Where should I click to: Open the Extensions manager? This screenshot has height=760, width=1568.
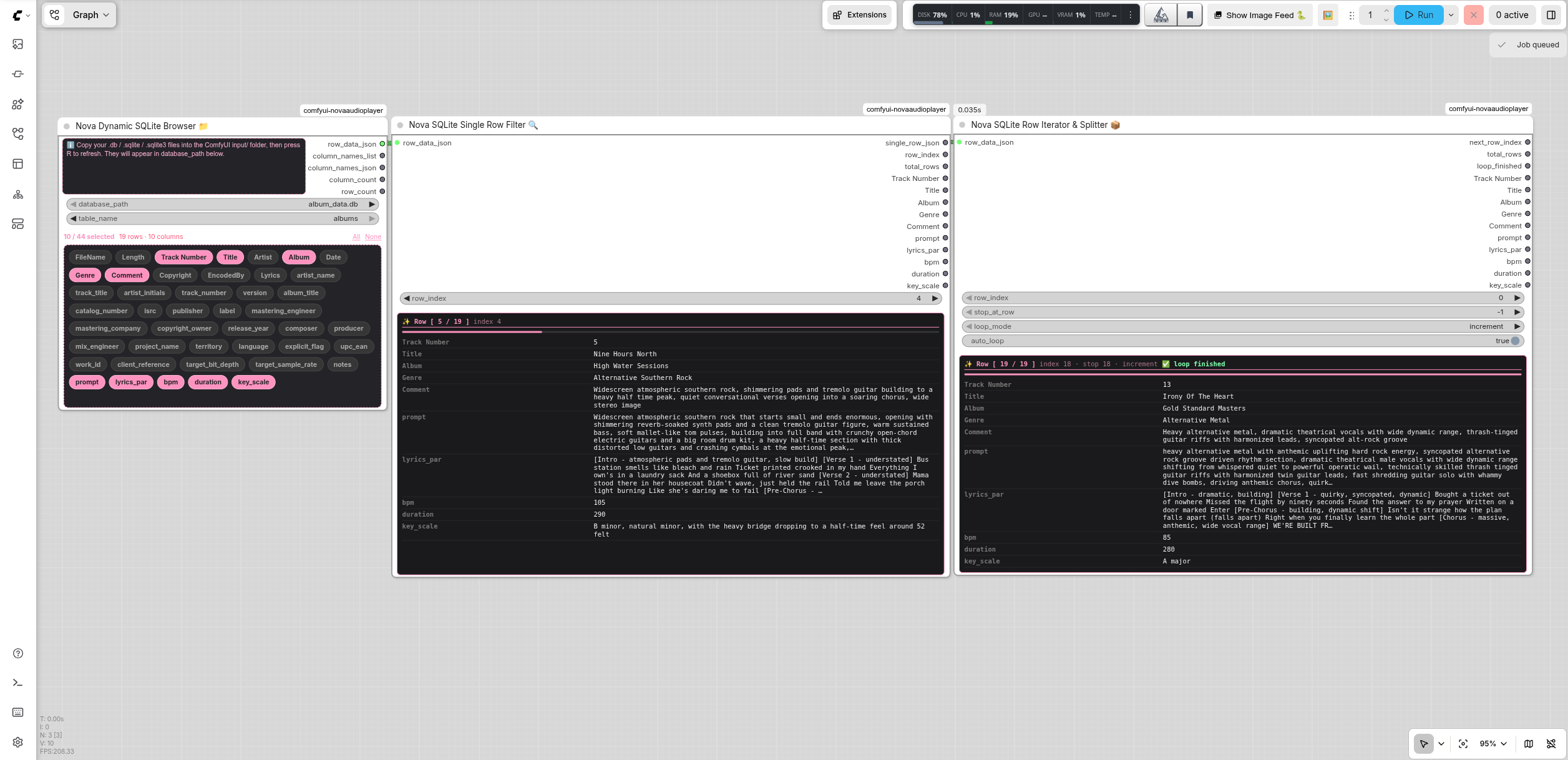point(859,15)
